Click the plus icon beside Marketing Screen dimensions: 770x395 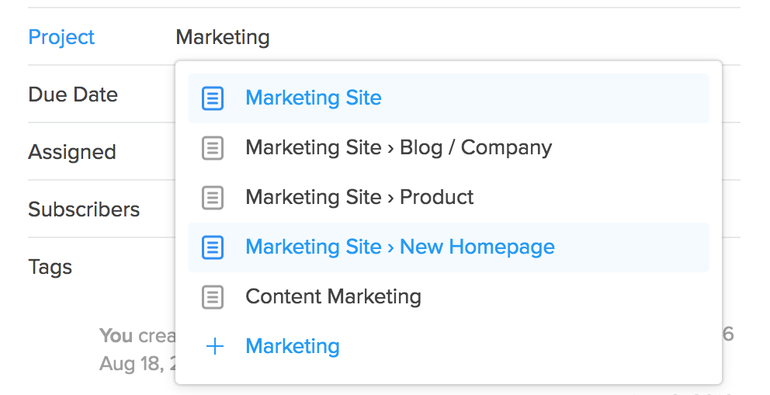215,346
